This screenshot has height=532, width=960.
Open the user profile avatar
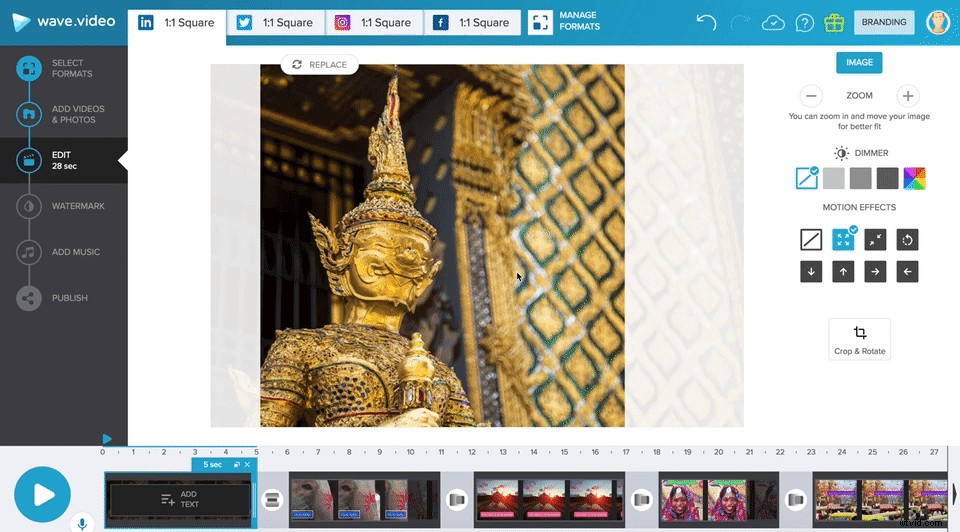[938, 22]
